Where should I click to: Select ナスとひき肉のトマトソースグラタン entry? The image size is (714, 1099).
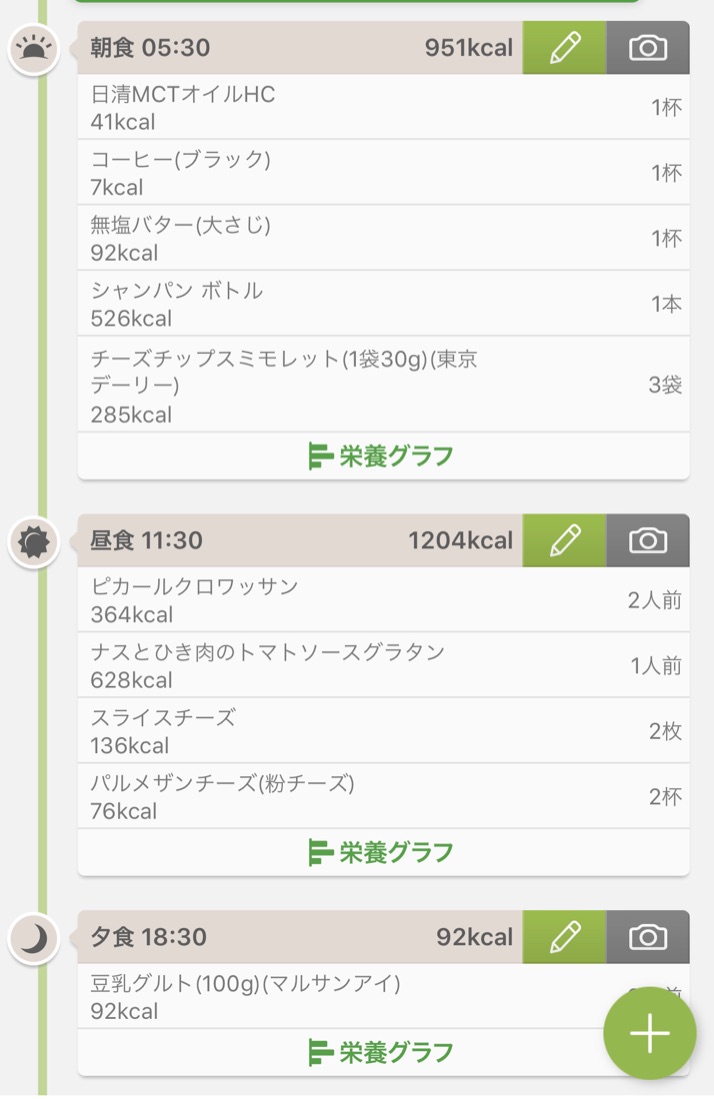(383, 665)
